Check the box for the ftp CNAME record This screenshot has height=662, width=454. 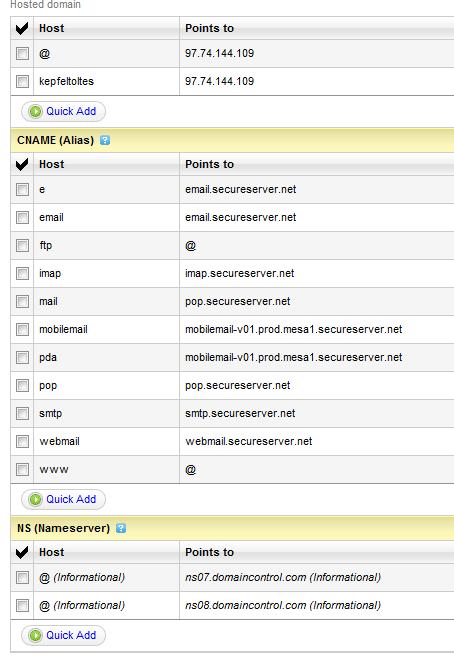22,245
